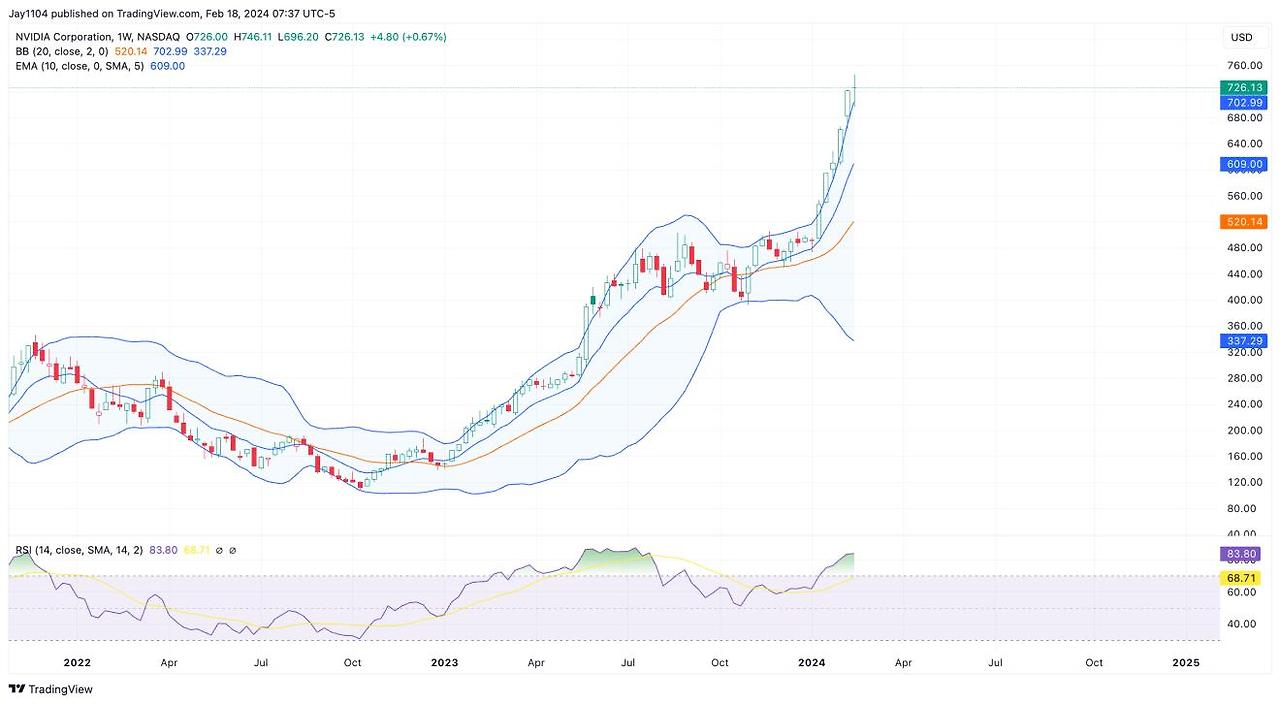The image size is (1280, 704).
Task: Click the BB (20, close, 2, 0) indicator label
Action: coord(61,51)
